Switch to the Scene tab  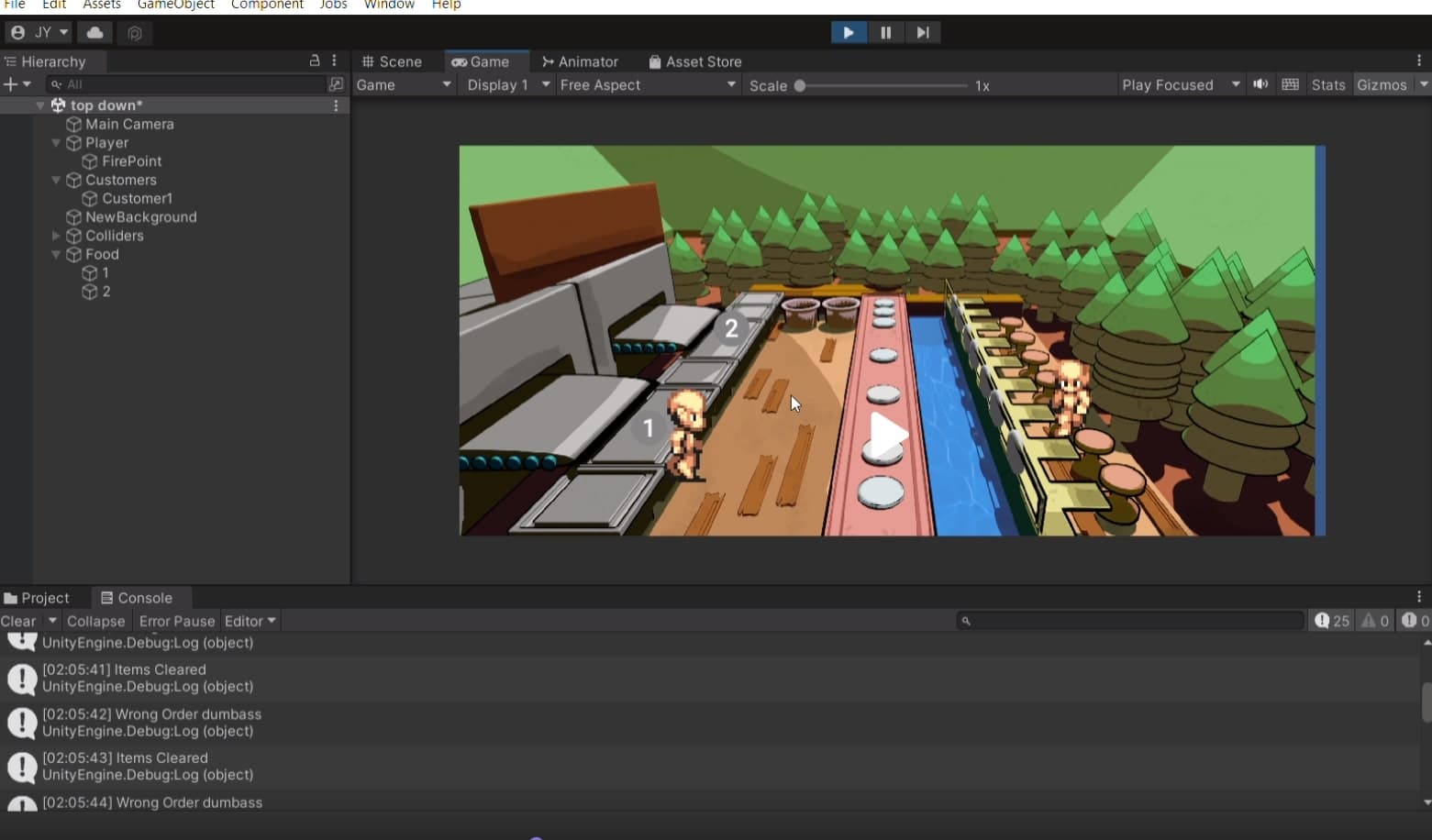click(392, 61)
